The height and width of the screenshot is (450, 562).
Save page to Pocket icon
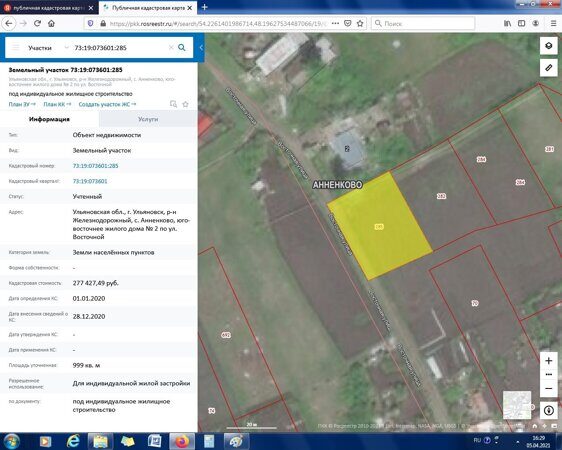[x=348, y=23]
